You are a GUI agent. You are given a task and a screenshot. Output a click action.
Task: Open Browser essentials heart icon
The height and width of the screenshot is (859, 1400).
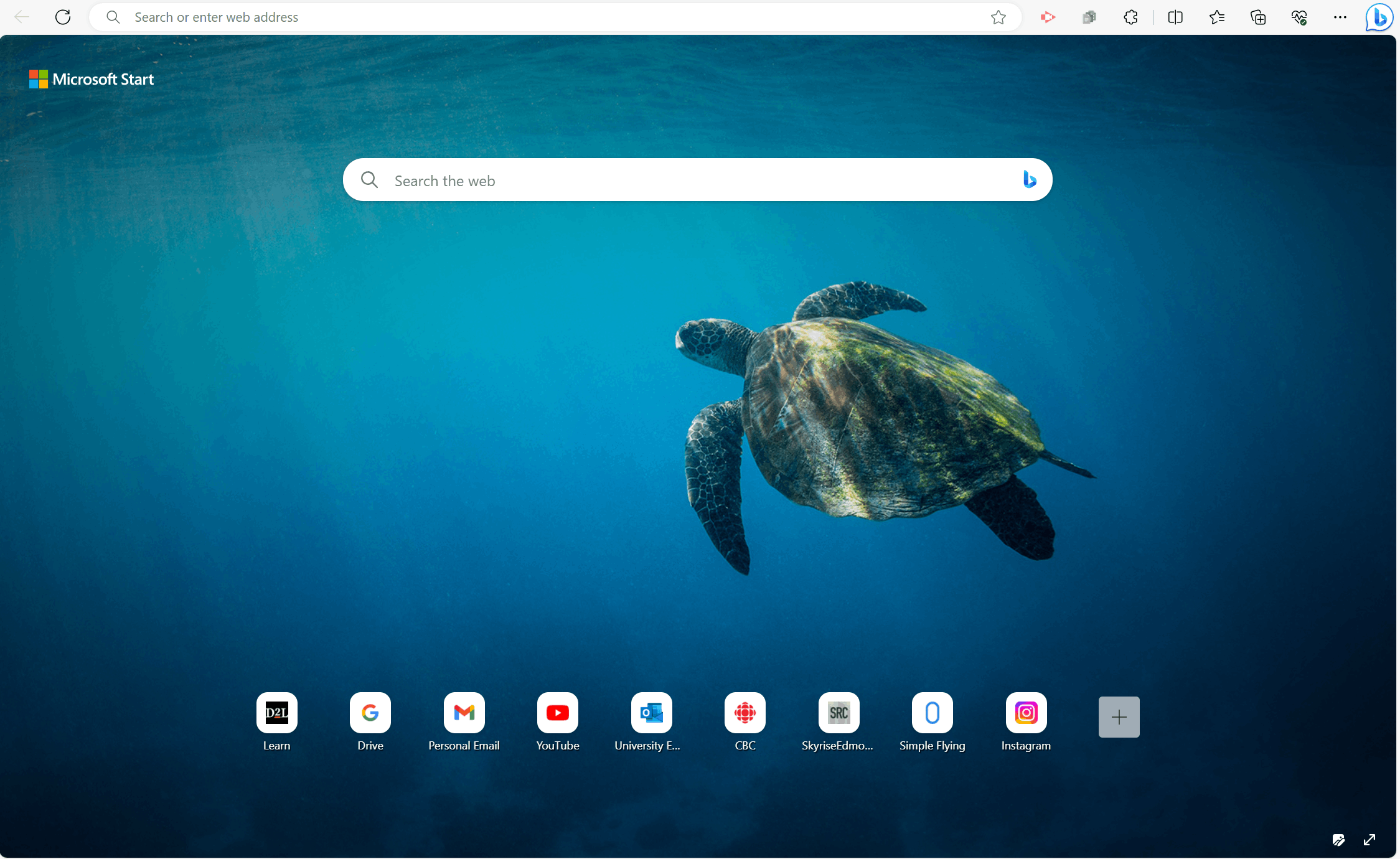tap(1299, 17)
